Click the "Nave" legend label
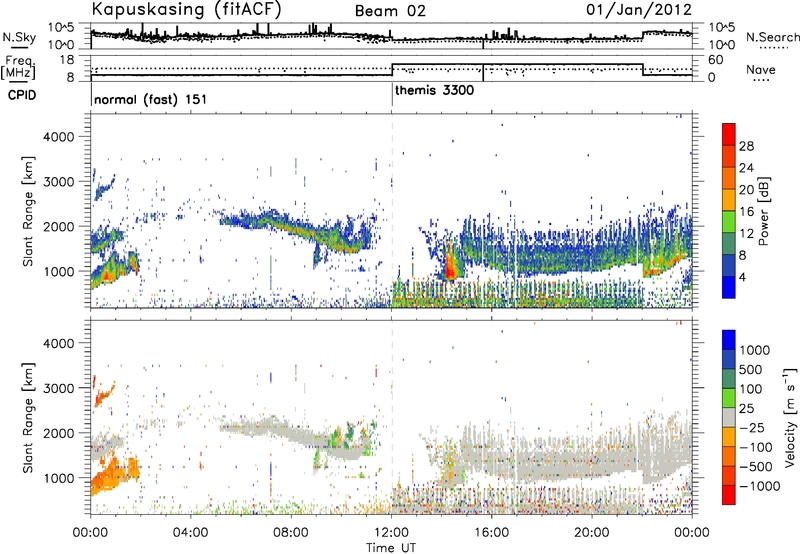The width and height of the screenshot is (800, 554). [761, 70]
